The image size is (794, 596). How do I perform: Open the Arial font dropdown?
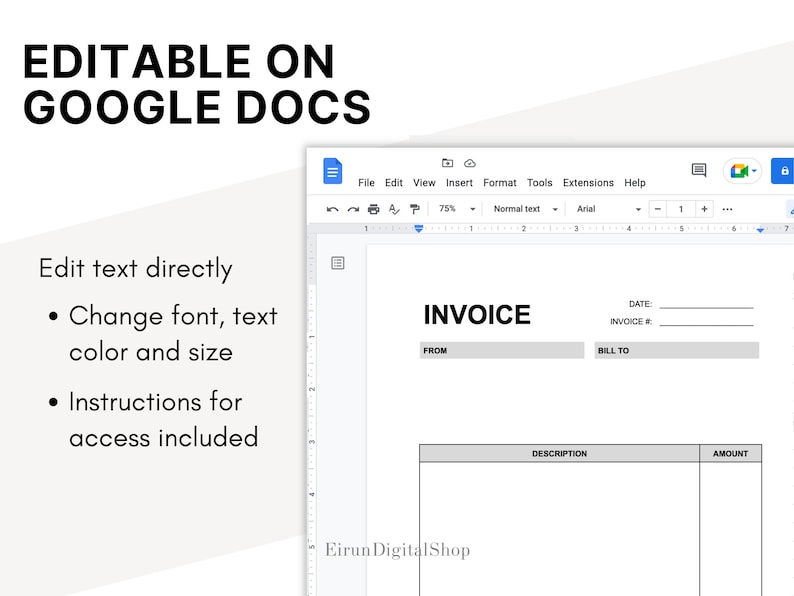[x=609, y=209]
